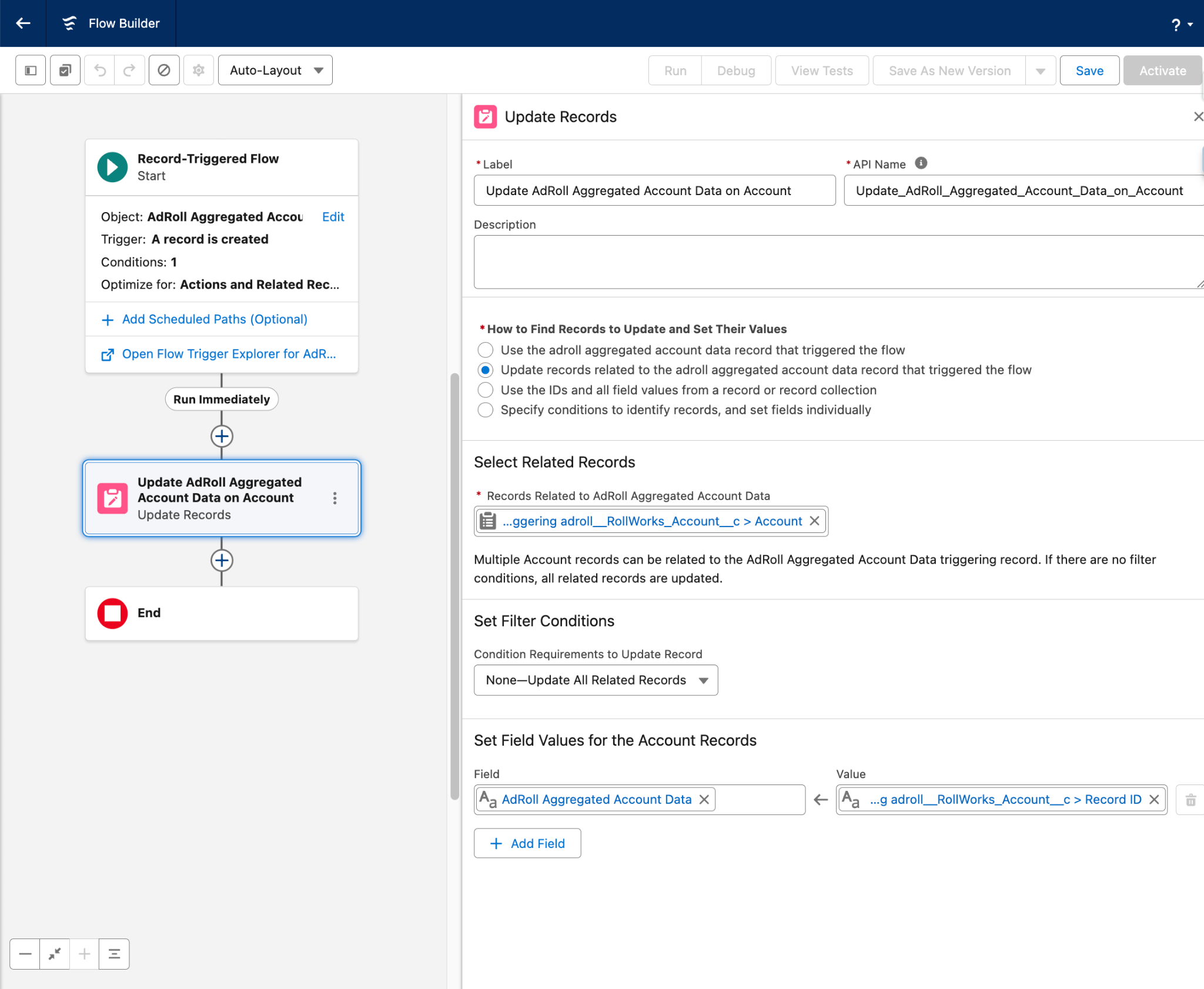The image size is (1204, 989).
Task: Click the View Tests button
Action: click(822, 71)
